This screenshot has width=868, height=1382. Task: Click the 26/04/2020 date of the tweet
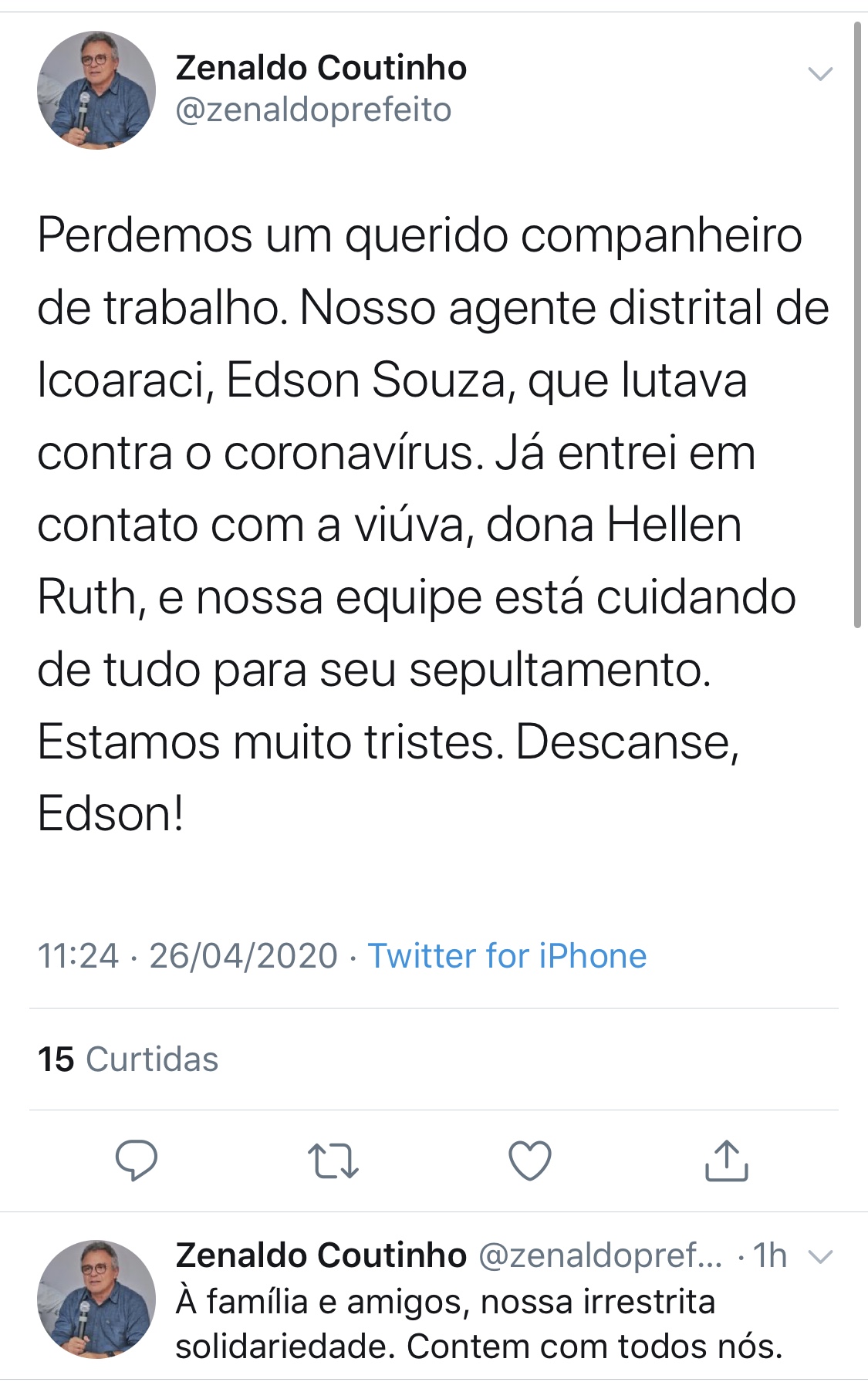(x=243, y=956)
